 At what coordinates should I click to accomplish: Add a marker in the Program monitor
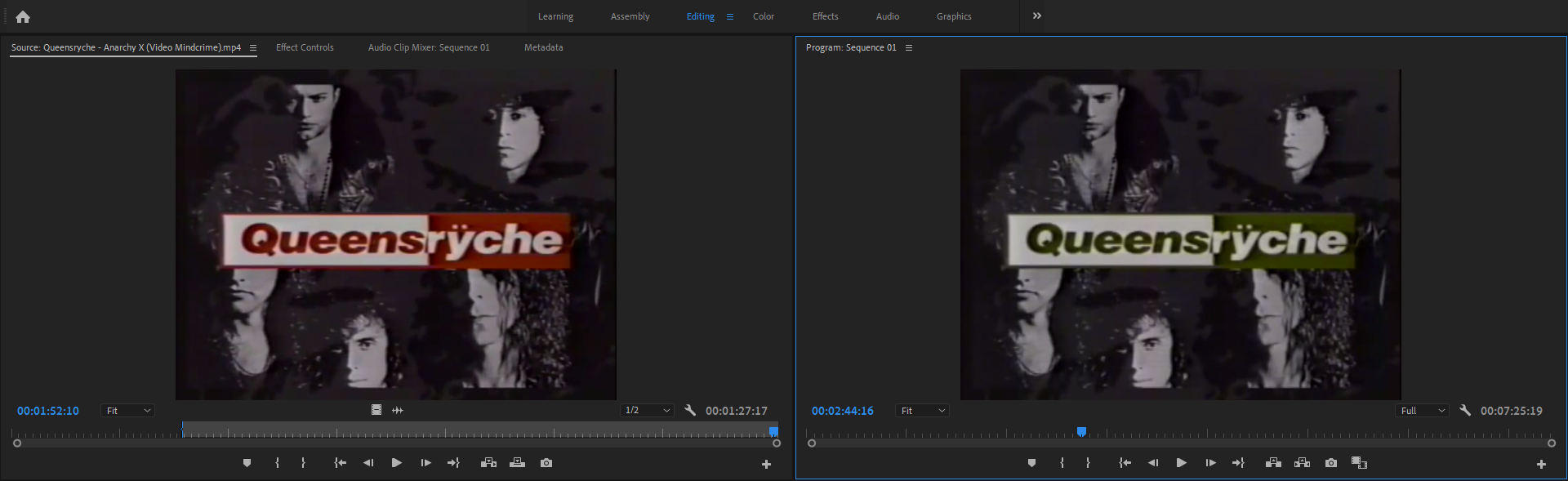point(1031,463)
